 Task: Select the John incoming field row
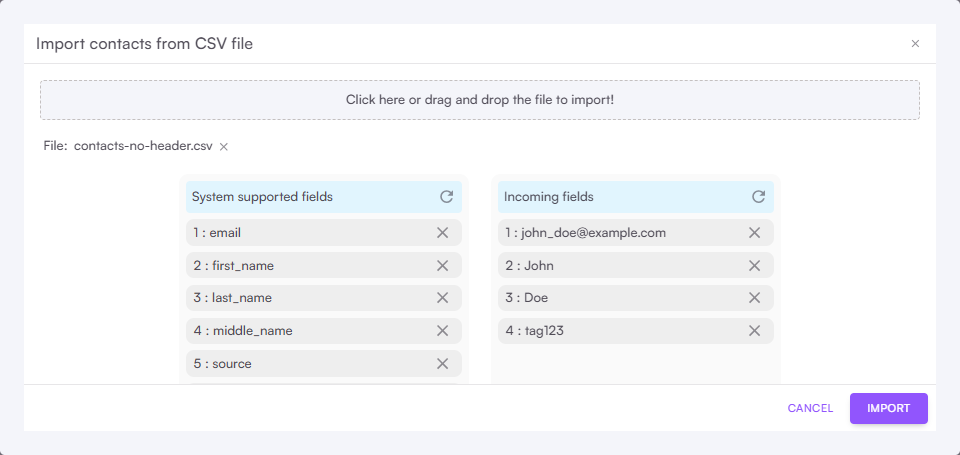click(620, 266)
